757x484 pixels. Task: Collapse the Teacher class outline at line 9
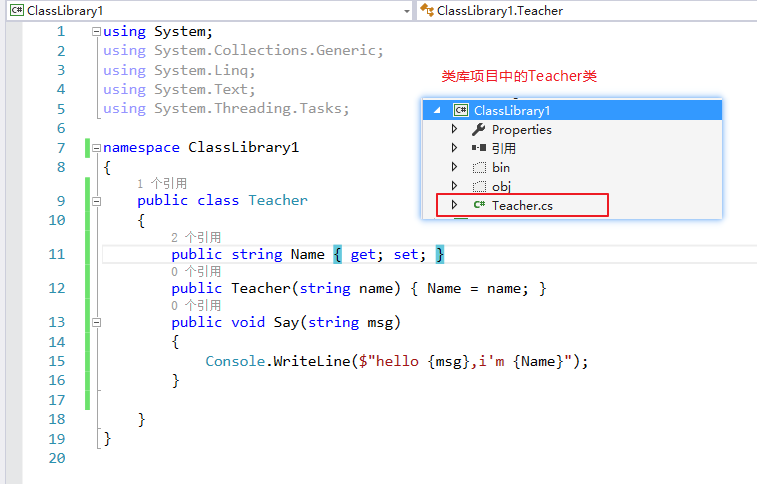(96, 201)
